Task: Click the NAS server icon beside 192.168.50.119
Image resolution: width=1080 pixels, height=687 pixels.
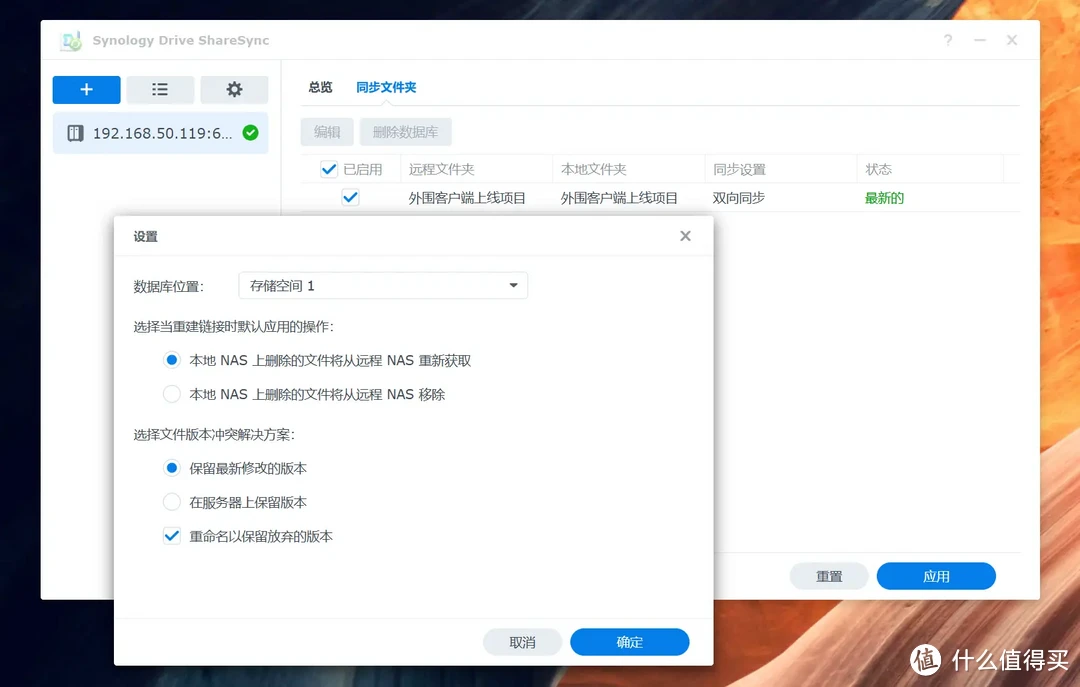Action: point(74,132)
